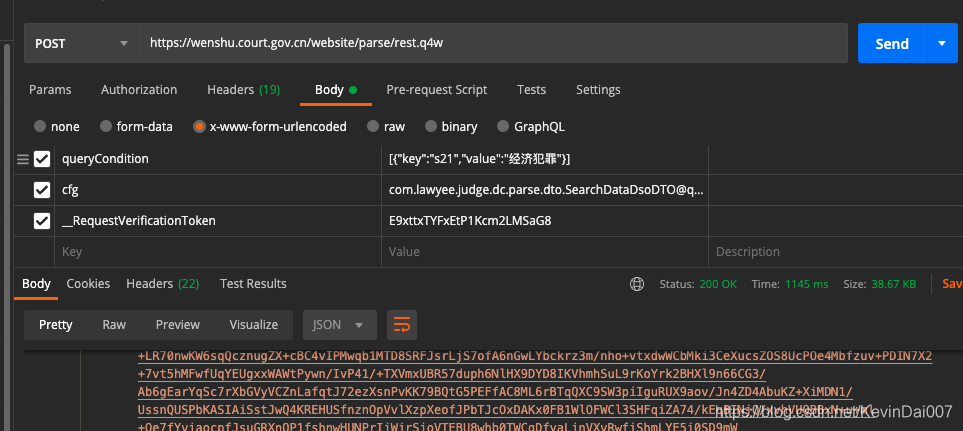Image resolution: width=963 pixels, height=431 pixels.
Task: Choose the GraphQL body type
Action: (531, 126)
